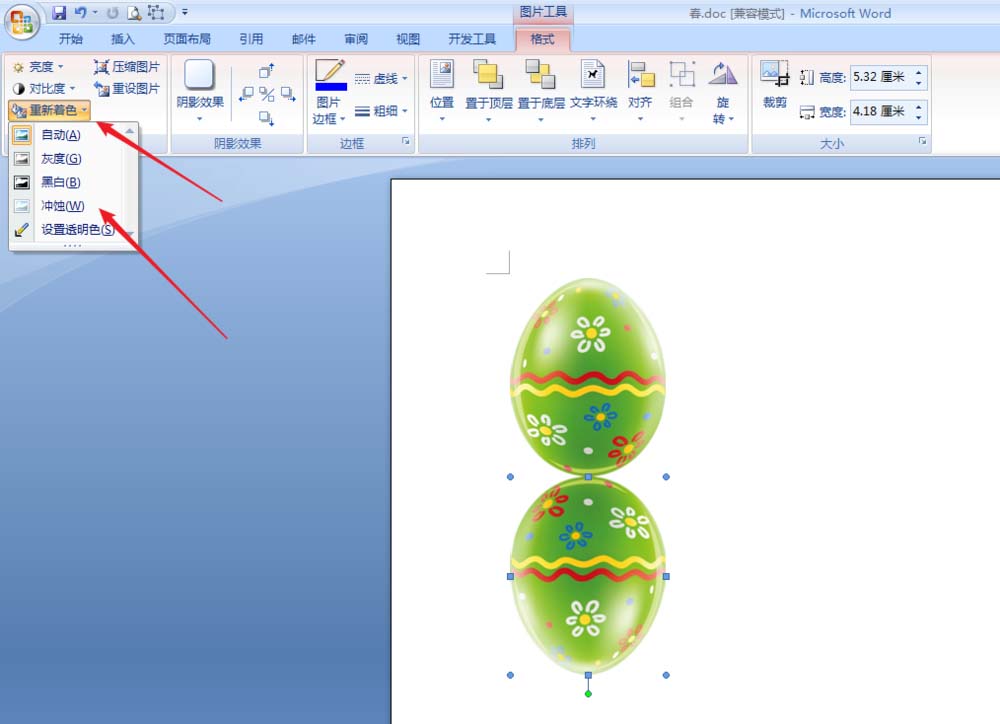Nudge shadow up icon
The image size is (1000, 724).
[267, 70]
